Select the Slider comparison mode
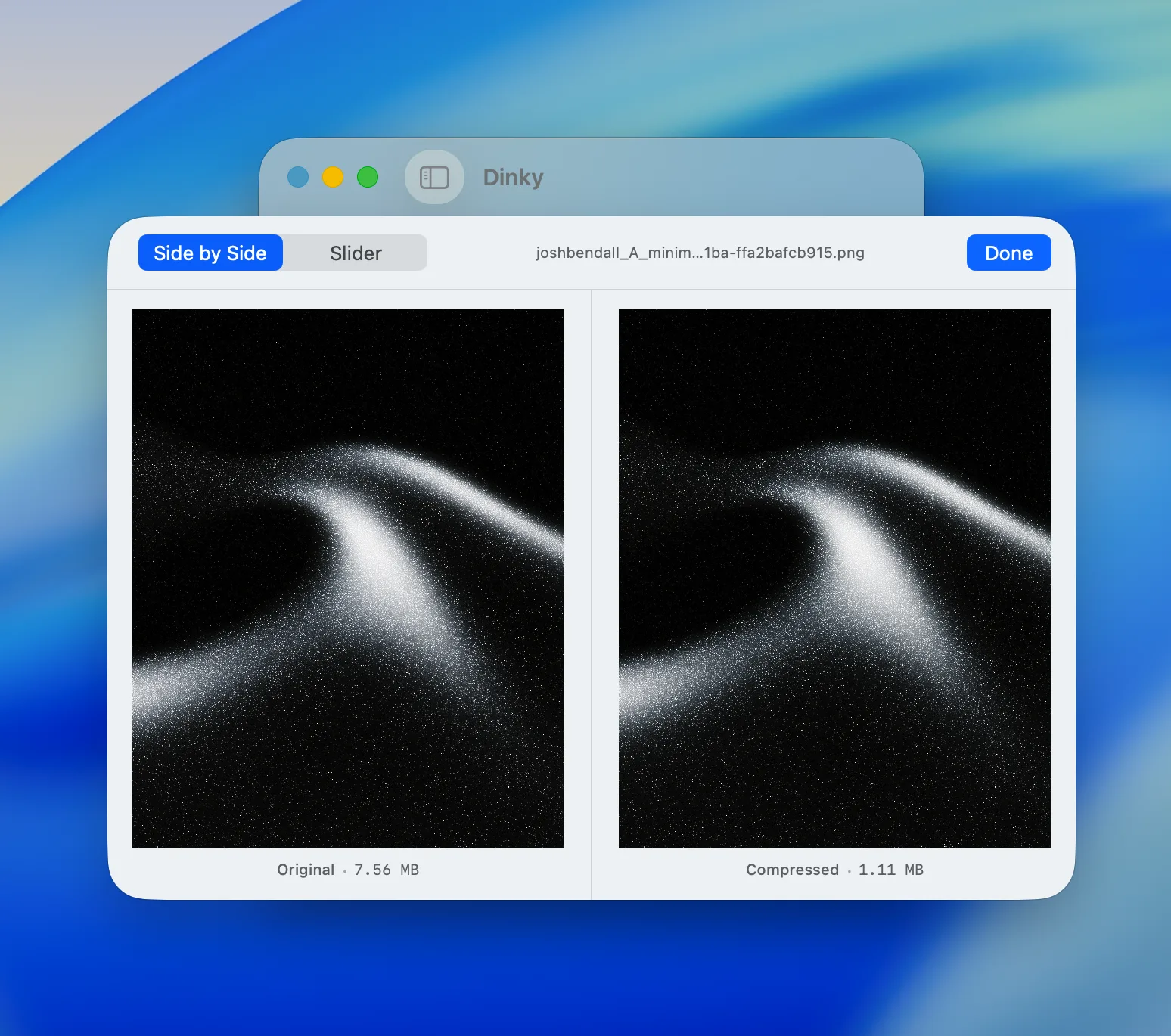Viewport: 1171px width, 1036px height. point(356,253)
